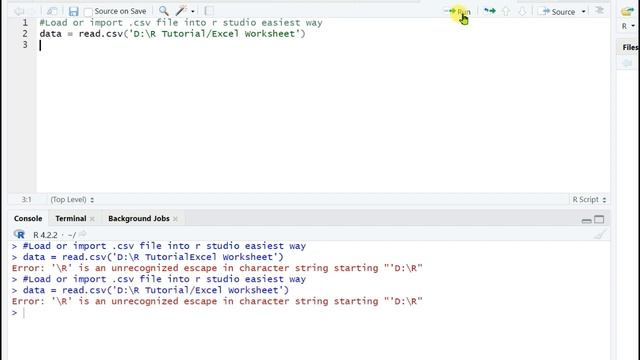
Task: Click the R 4.2.2 version label
Action: tap(45, 235)
